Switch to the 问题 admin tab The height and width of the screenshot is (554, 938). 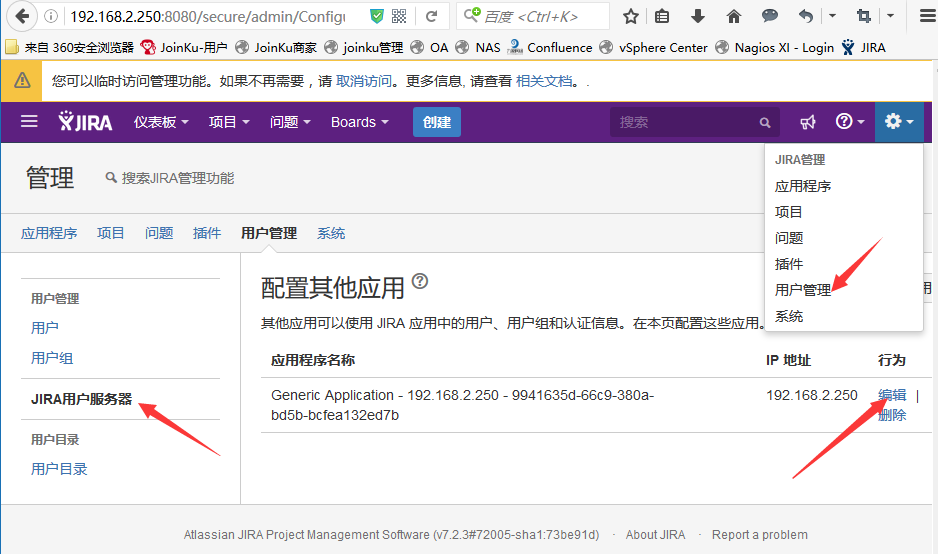(159, 233)
